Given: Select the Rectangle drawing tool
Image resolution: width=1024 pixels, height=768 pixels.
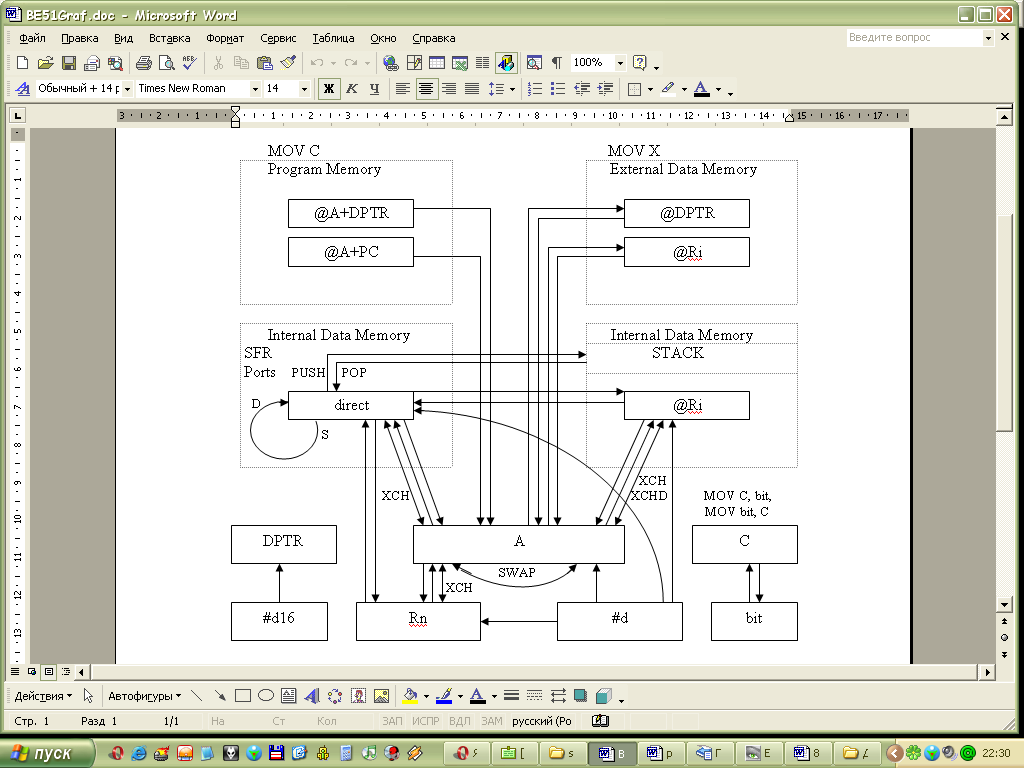Looking at the screenshot, I should click(x=243, y=696).
